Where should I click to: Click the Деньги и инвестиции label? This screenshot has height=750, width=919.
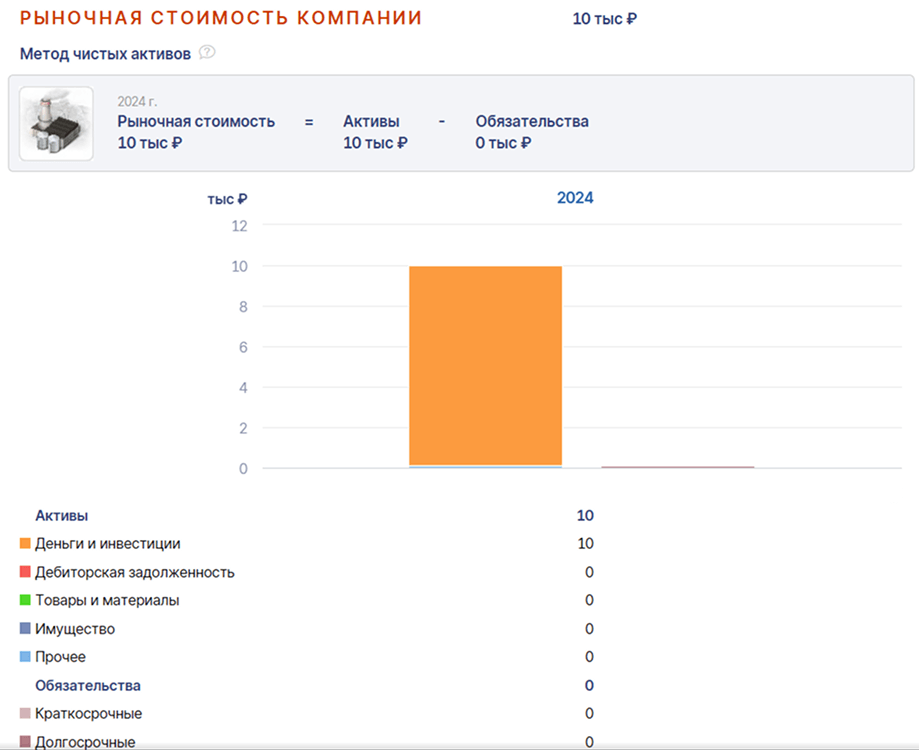[x=108, y=544]
